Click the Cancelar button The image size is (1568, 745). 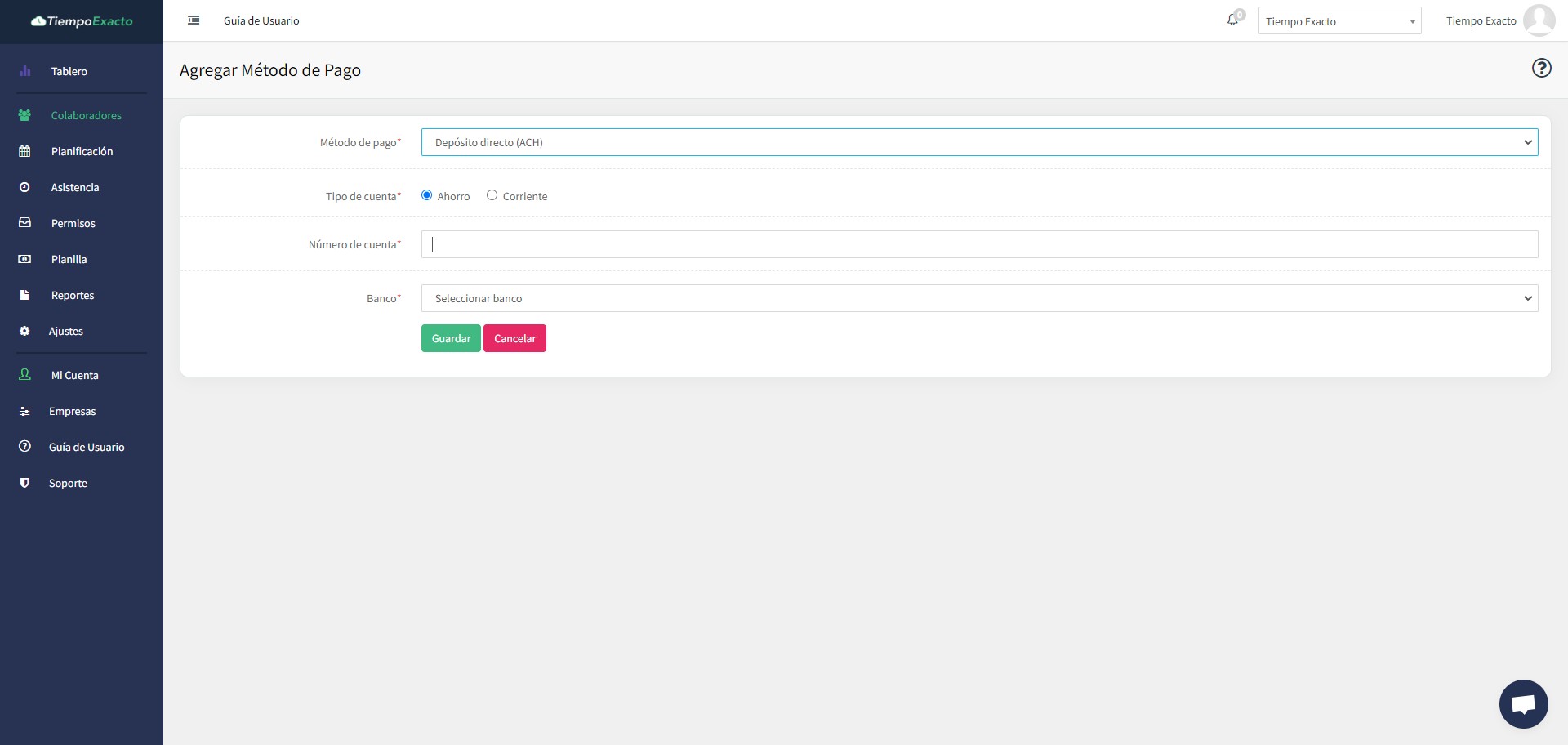pos(514,338)
